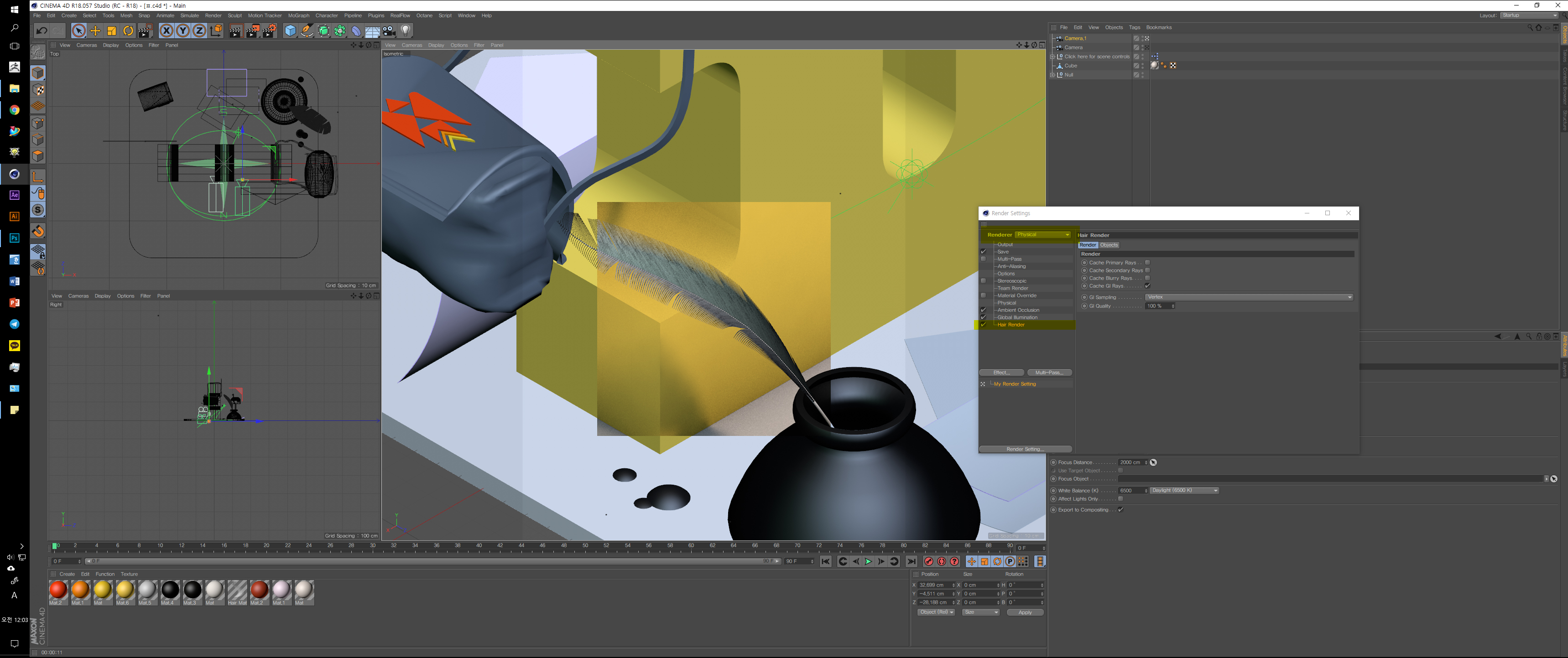Activate the Rotate tool in the top toolbar
This screenshot has height=658, width=1568.
coord(129,31)
